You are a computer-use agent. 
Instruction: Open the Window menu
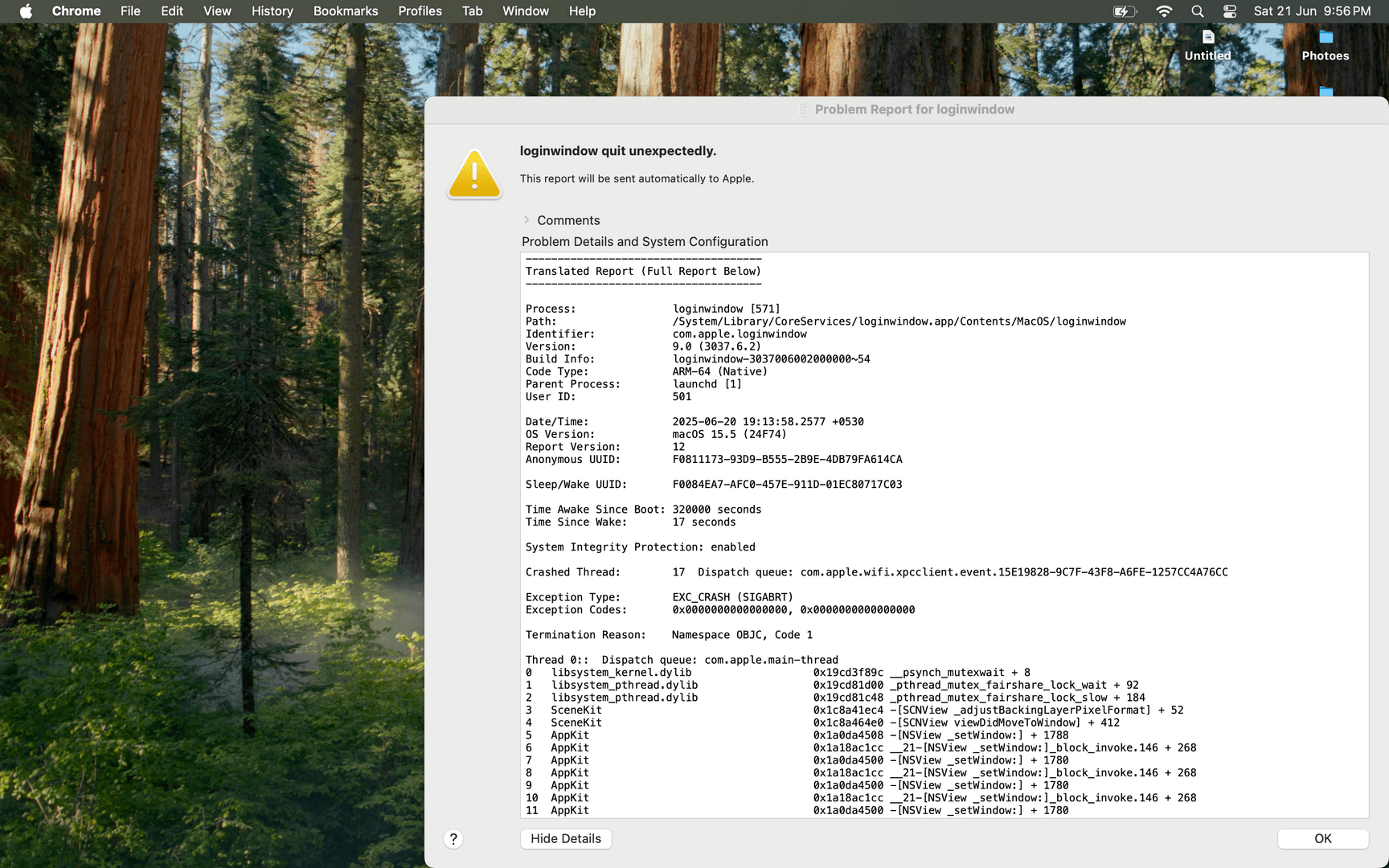point(525,11)
